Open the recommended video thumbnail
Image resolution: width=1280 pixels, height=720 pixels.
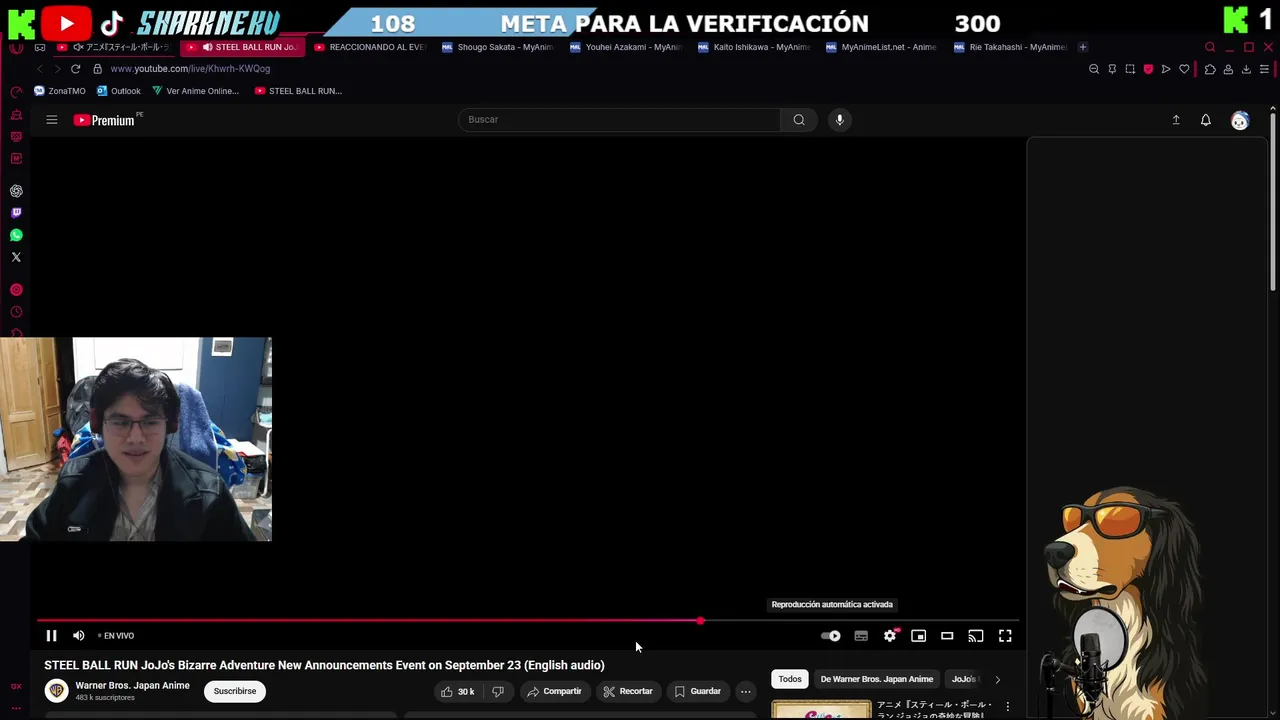click(x=822, y=710)
